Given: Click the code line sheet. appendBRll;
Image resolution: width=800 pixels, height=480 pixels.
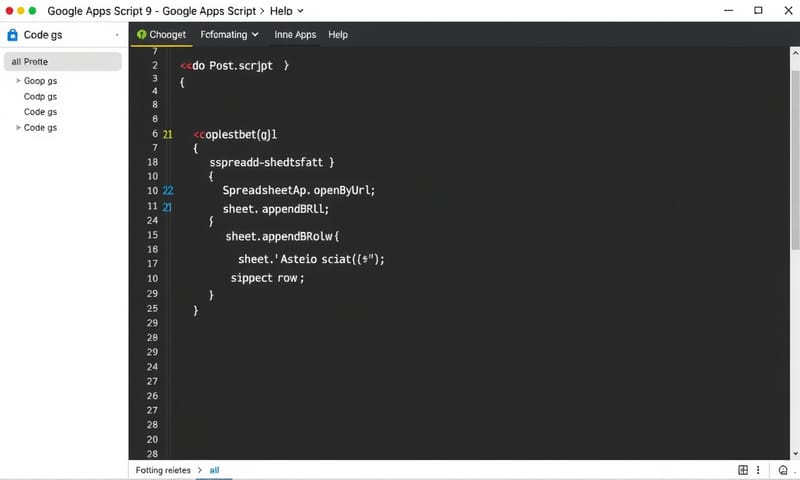Looking at the screenshot, I should tap(276, 209).
